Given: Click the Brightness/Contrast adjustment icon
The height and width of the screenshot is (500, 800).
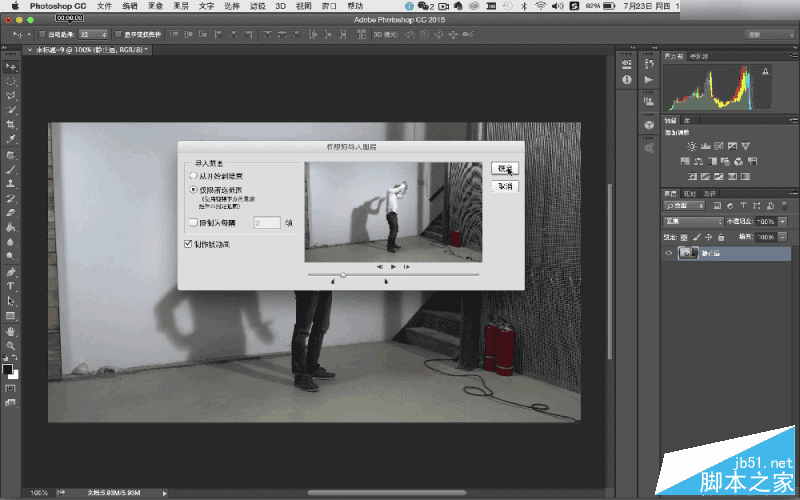Looking at the screenshot, I should coord(690,146).
